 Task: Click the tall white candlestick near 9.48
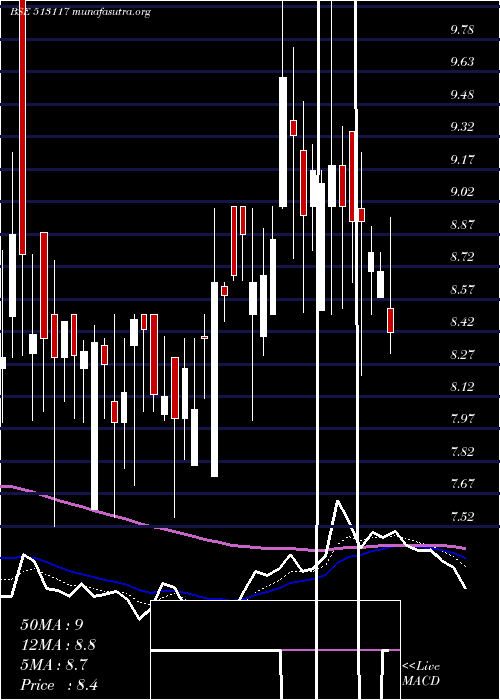pyautogui.click(x=283, y=142)
